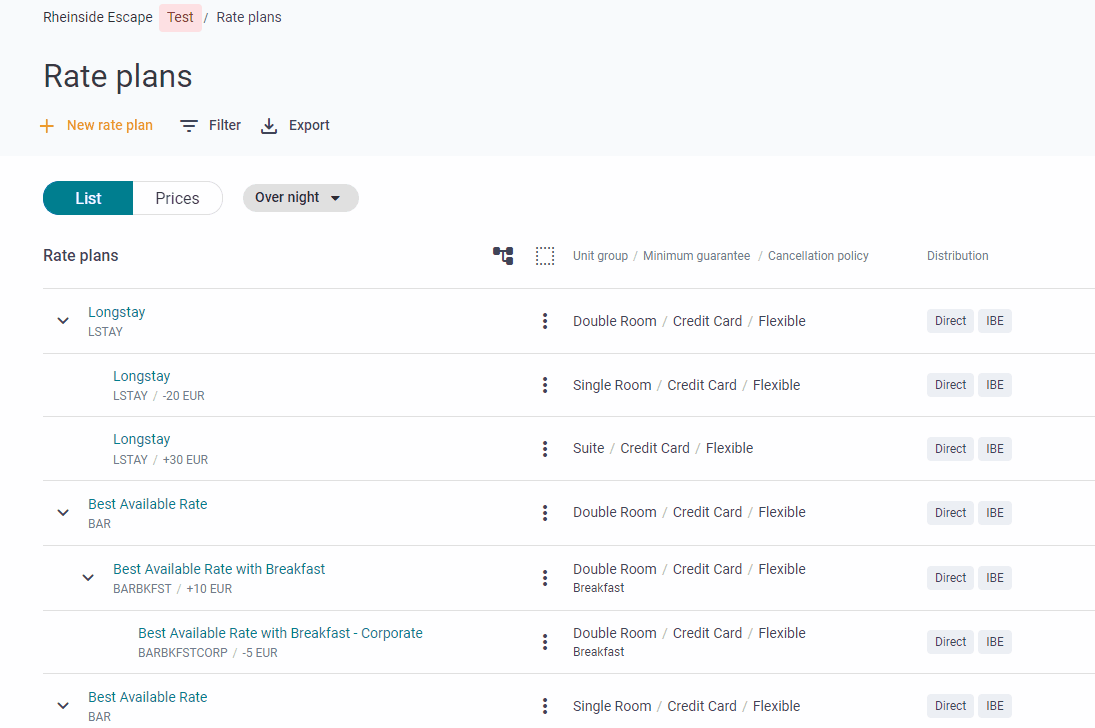Switch to the Prices view
Screen dimensions: 1095x728
click(177, 198)
